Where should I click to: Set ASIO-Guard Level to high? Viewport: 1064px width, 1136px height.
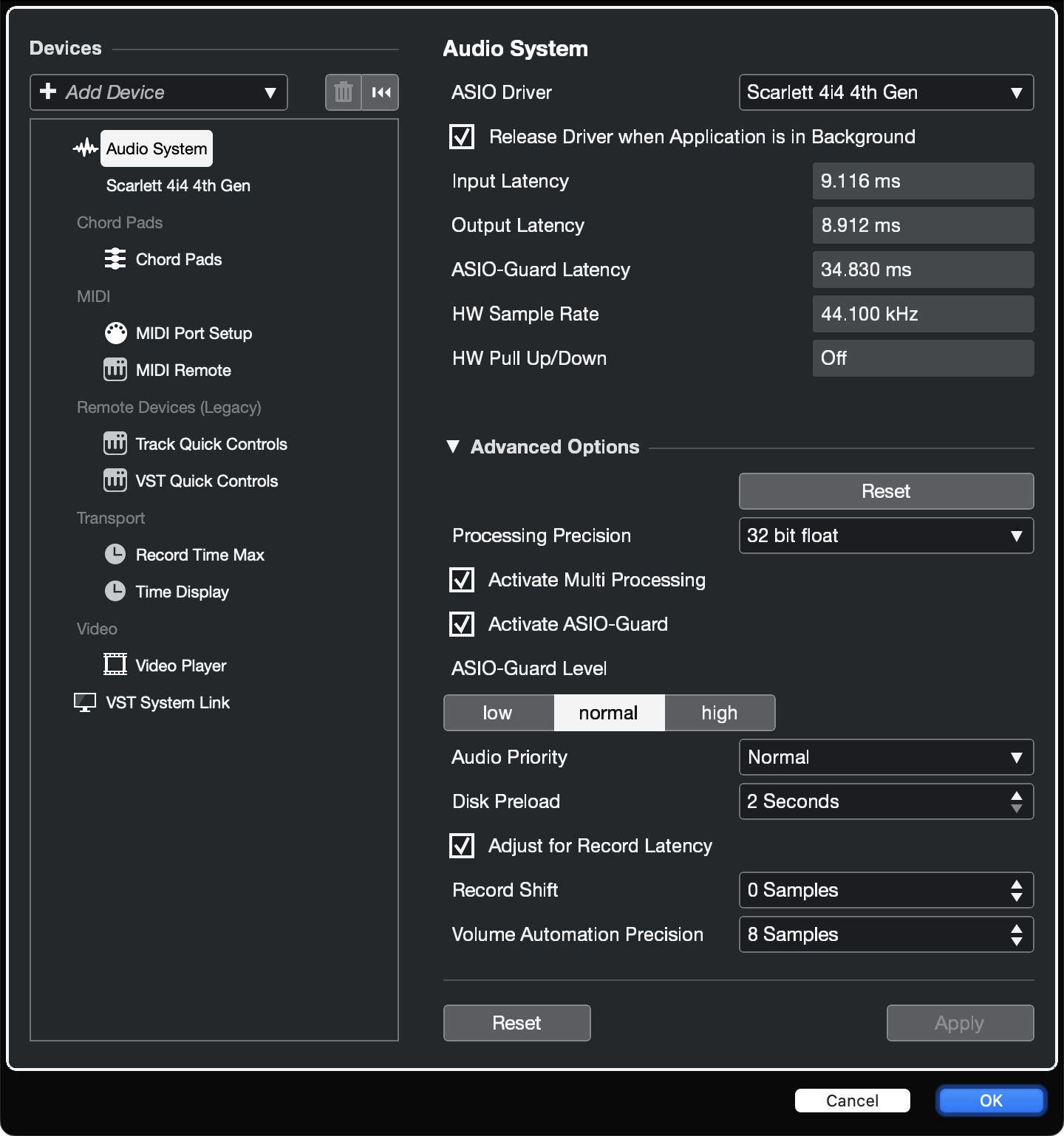[720, 713]
